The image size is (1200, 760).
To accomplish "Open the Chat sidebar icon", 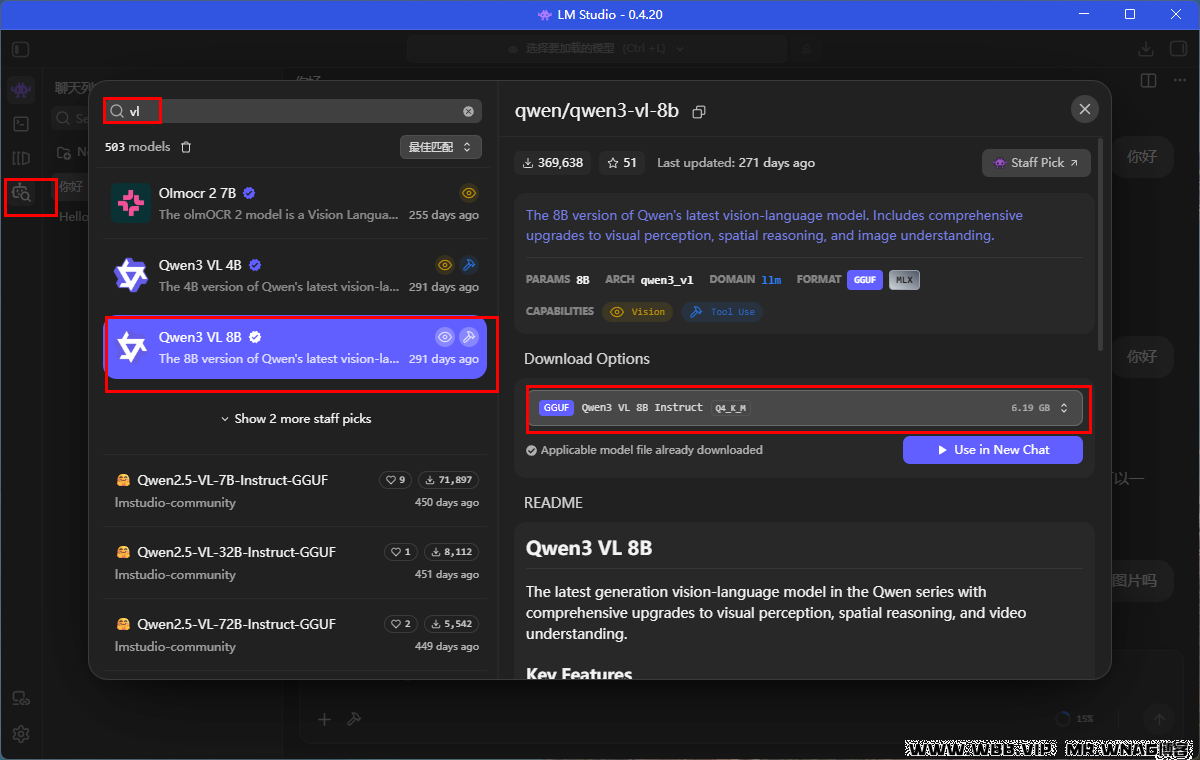I will coord(21,90).
